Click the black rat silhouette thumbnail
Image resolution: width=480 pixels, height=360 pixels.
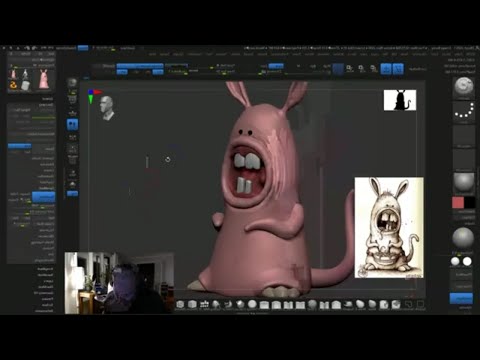tap(400, 100)
